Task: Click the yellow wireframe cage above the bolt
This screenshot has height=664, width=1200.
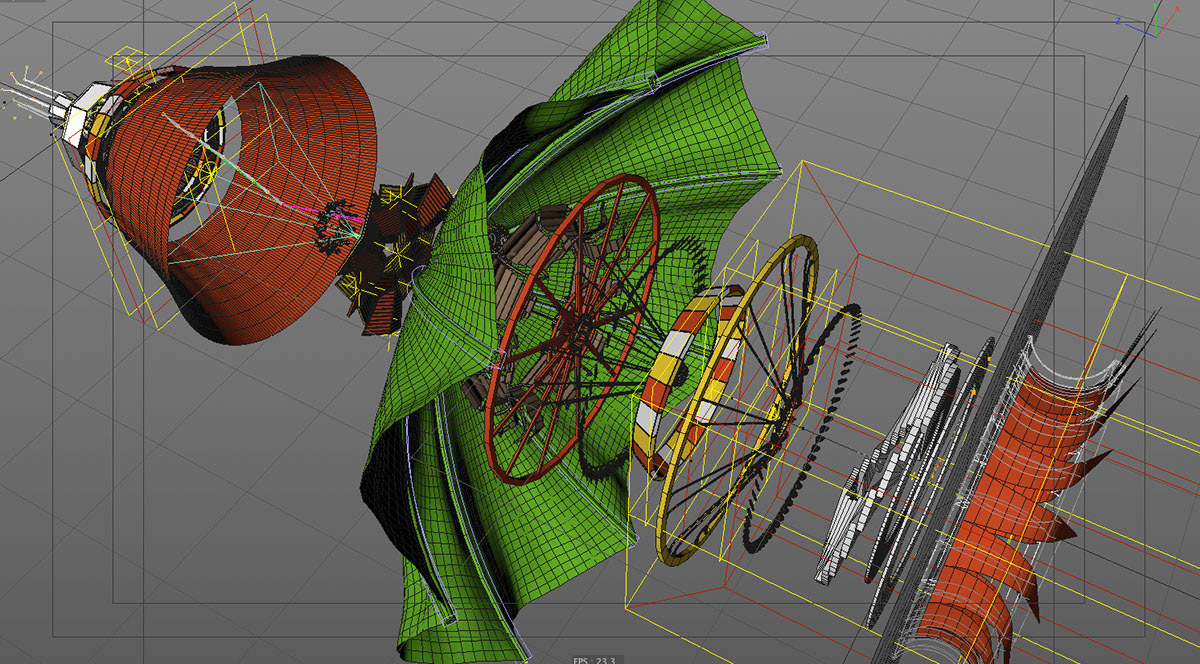Action: tap(127, 63)
